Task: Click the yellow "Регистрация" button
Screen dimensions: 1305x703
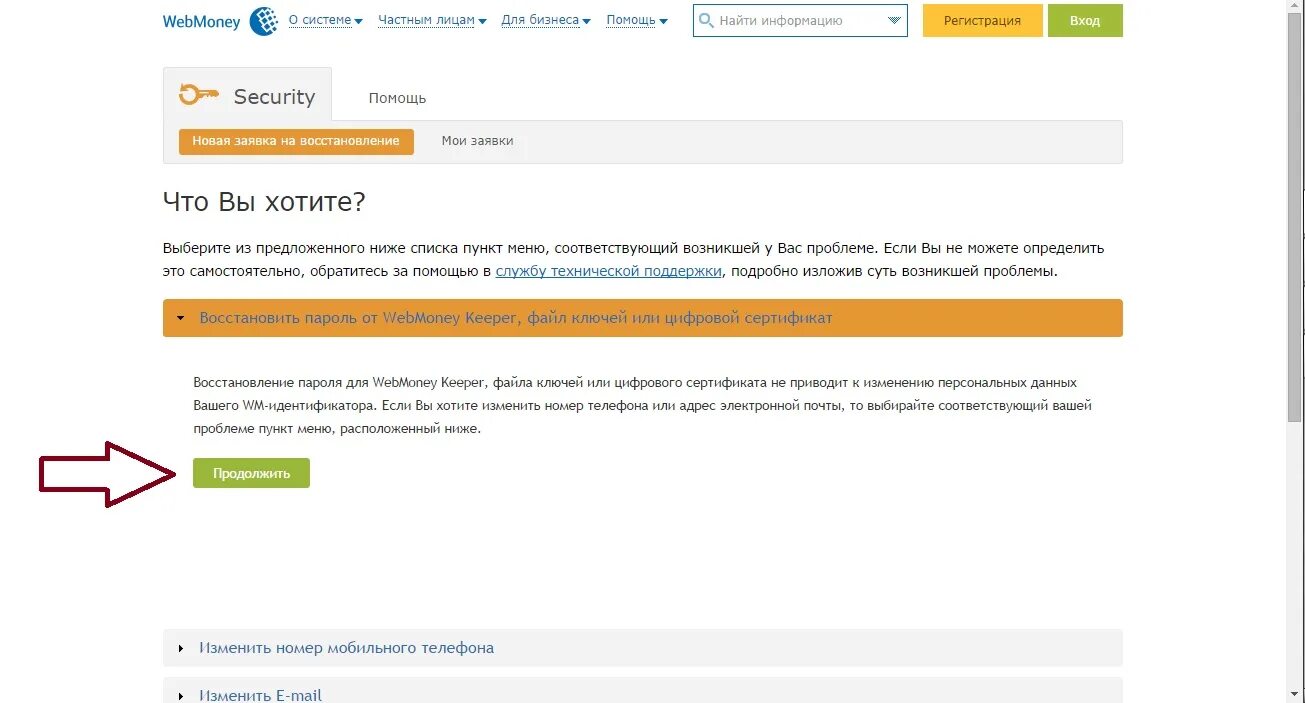Action: pyautogui.click(x=982, y=20)
